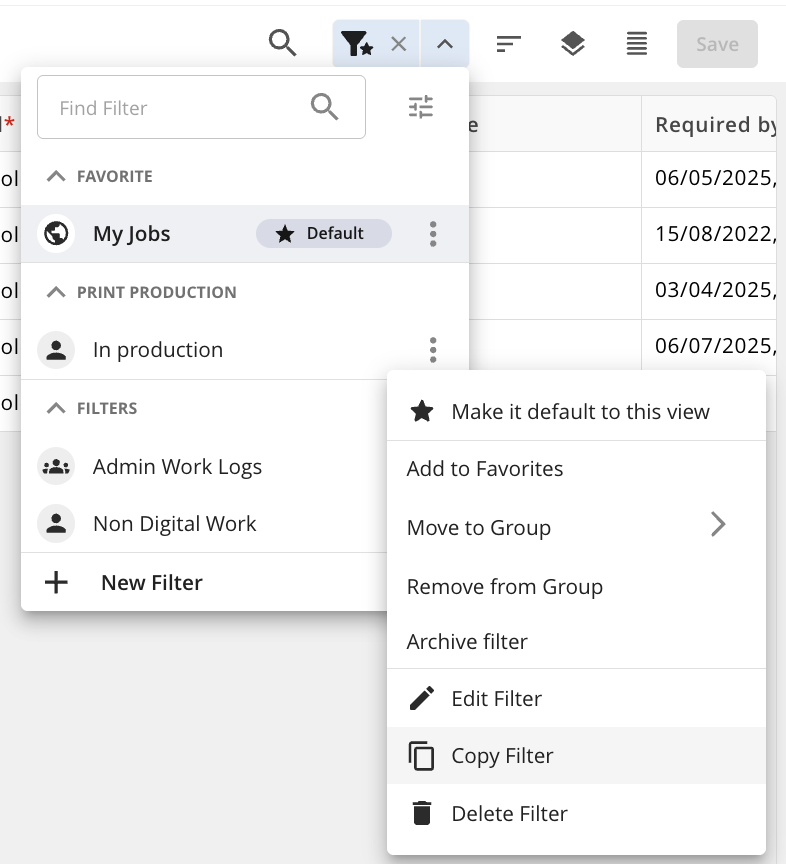Image resolution: width=786 pixels, height=864 pixels.
Task: Choose Add to Favorites
Action: point(576,469)
